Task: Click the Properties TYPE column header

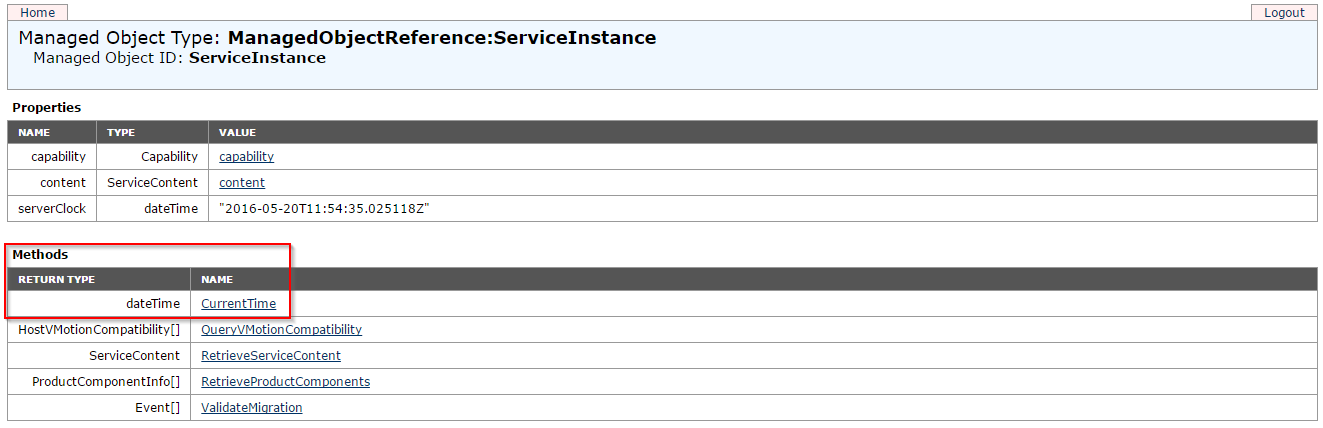Action: click(121, 132)
